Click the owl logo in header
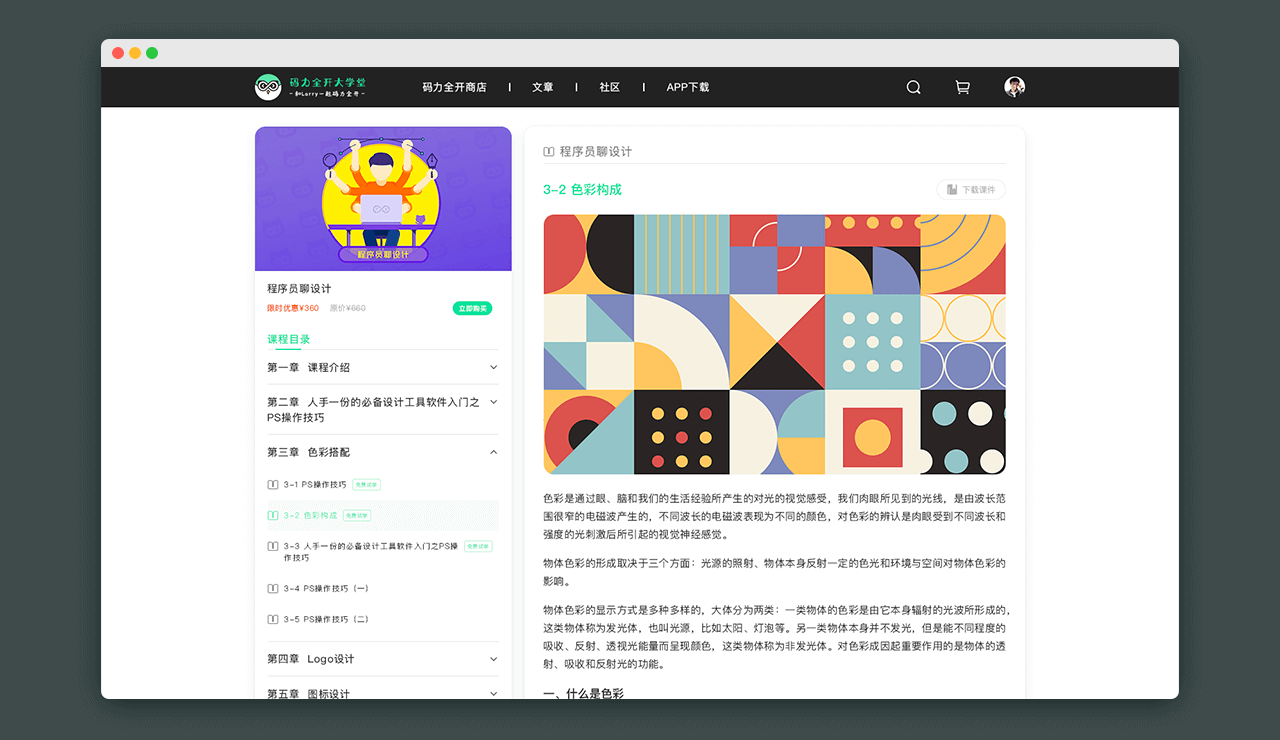The width and height of the screenshot is (1280, 740). coord(268,87)
